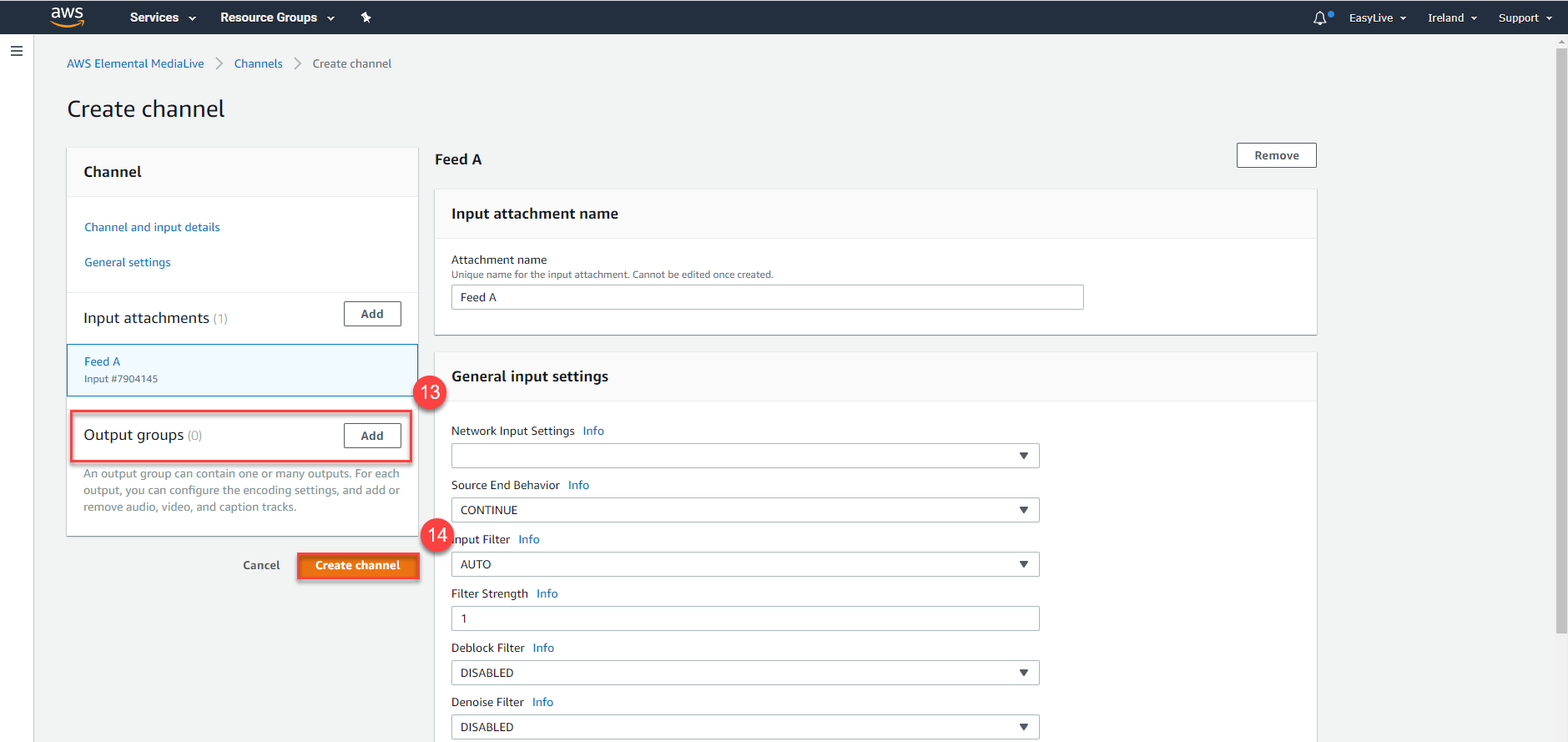Image resolution: width=1568 pixels, height=742 pixels.
Task: Click the Input attachment name heading
Action: coord(535,214)
